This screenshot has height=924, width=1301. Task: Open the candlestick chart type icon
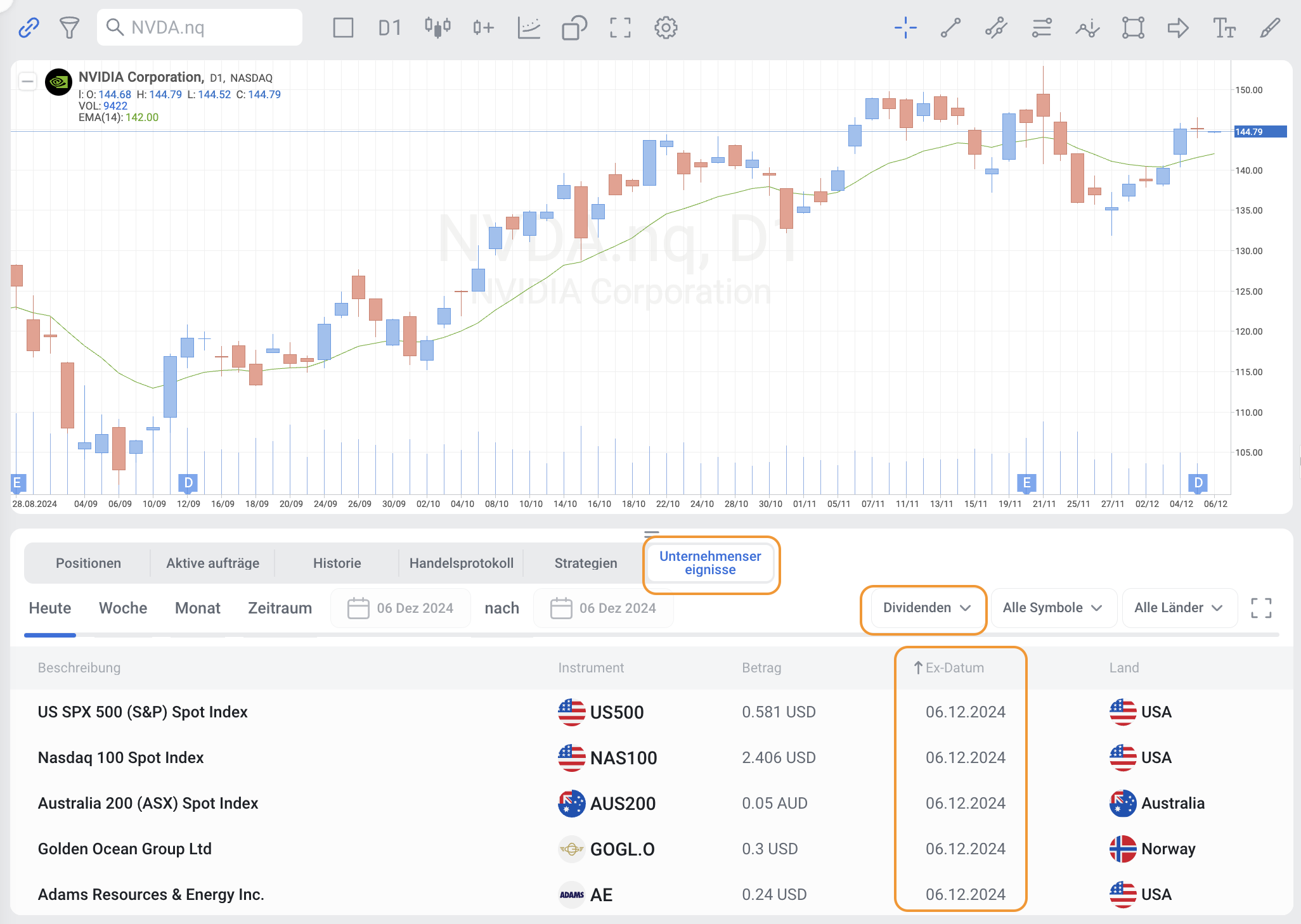pos(437,27)
